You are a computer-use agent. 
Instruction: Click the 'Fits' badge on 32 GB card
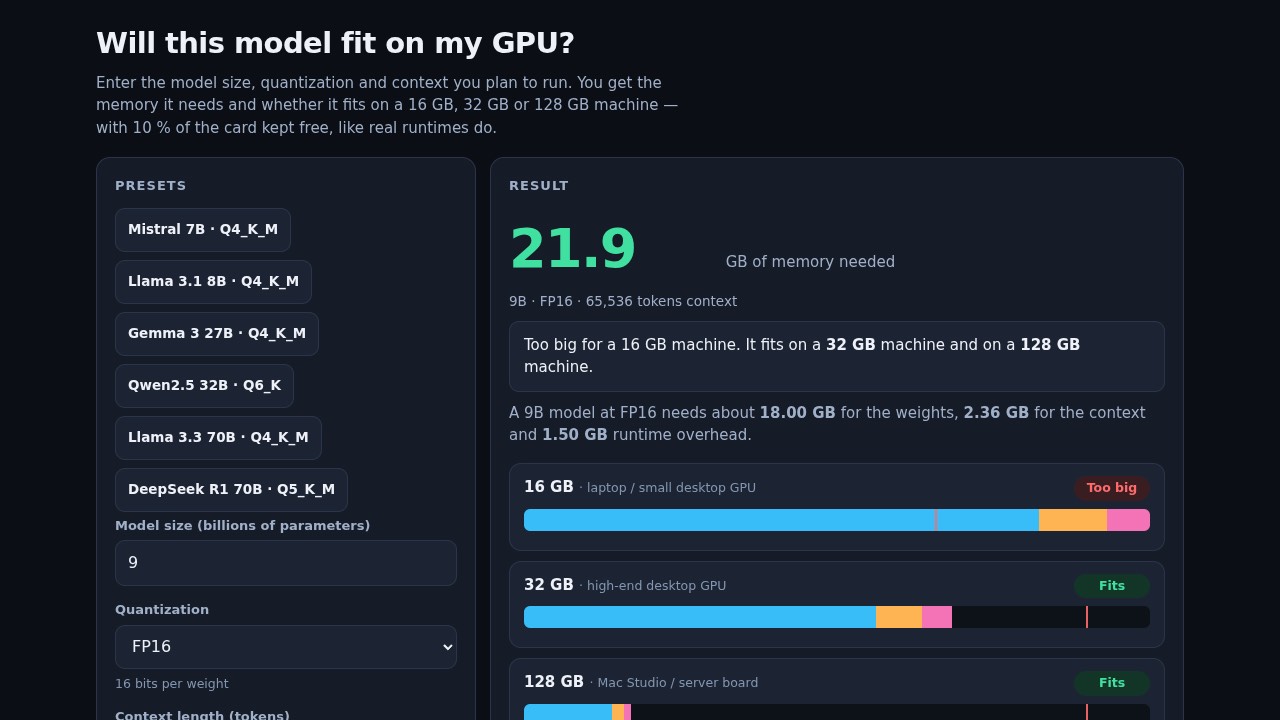1112,586
